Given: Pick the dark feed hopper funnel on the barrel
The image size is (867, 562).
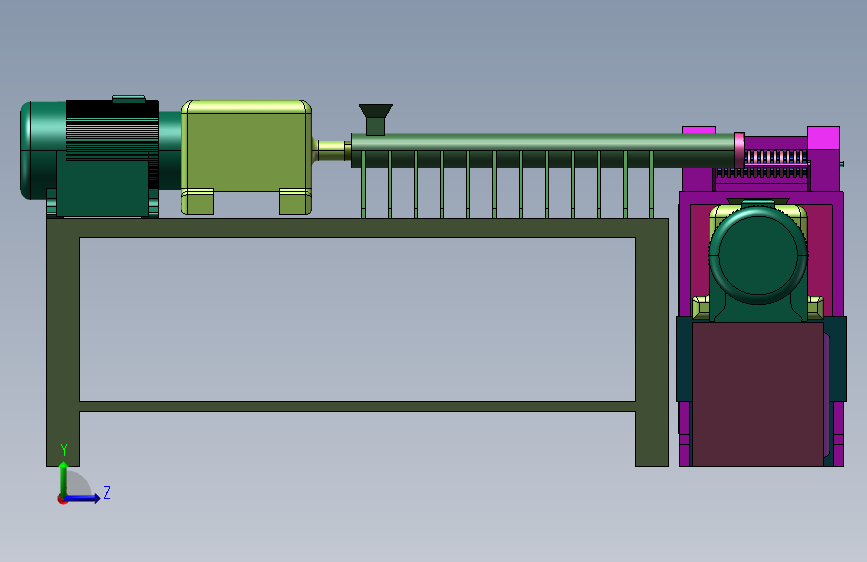Looking at the screenshot, I should coord(375,119).
